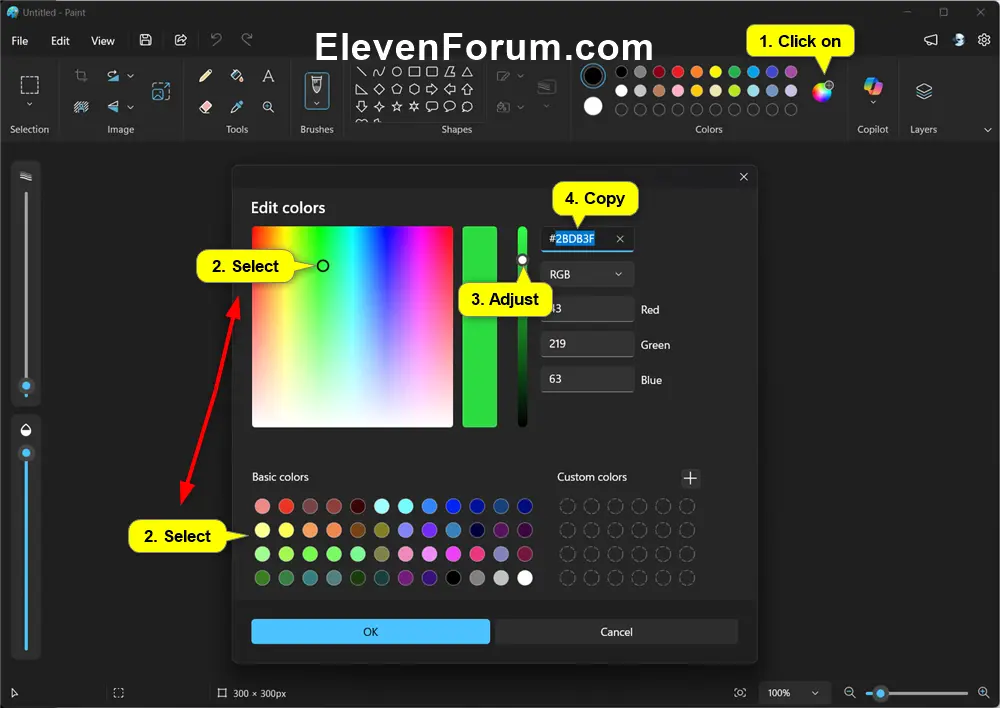
Task: Select the five-point star shape
Action: coord(397,107)
